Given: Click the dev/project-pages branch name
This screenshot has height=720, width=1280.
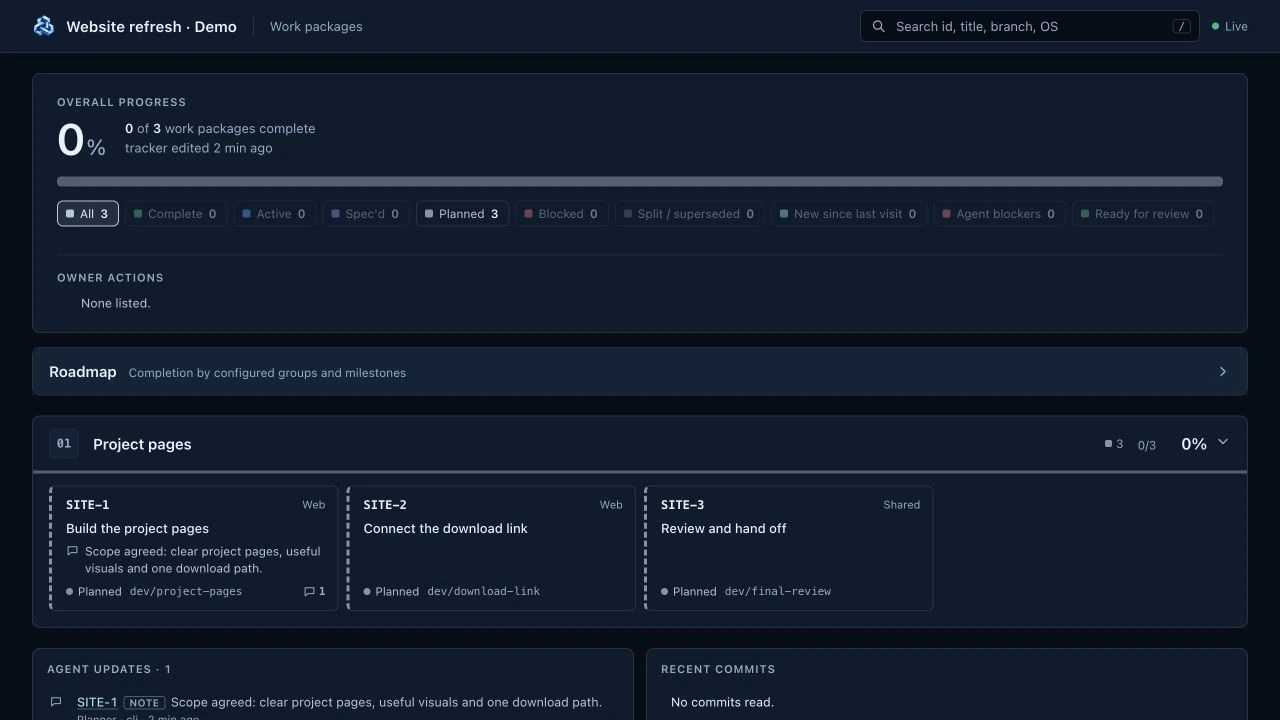Looking at the screenshot, I should pyautogui.click(x=186, y=591).
